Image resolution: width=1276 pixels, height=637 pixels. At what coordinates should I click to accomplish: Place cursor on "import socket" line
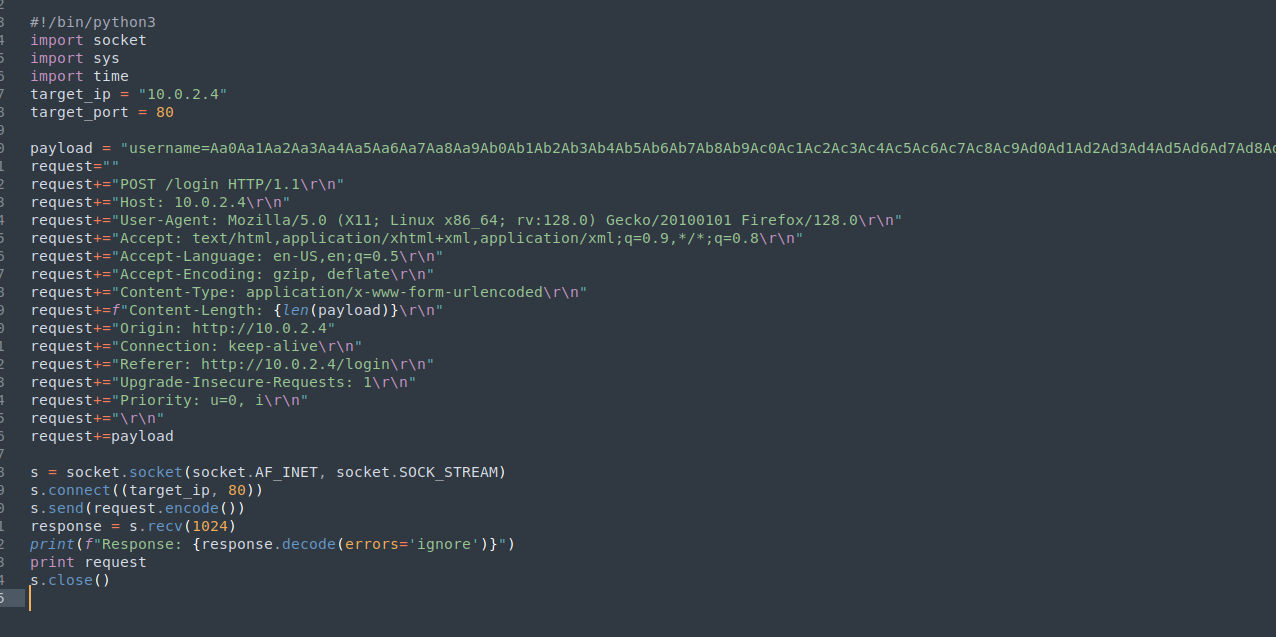88,40
